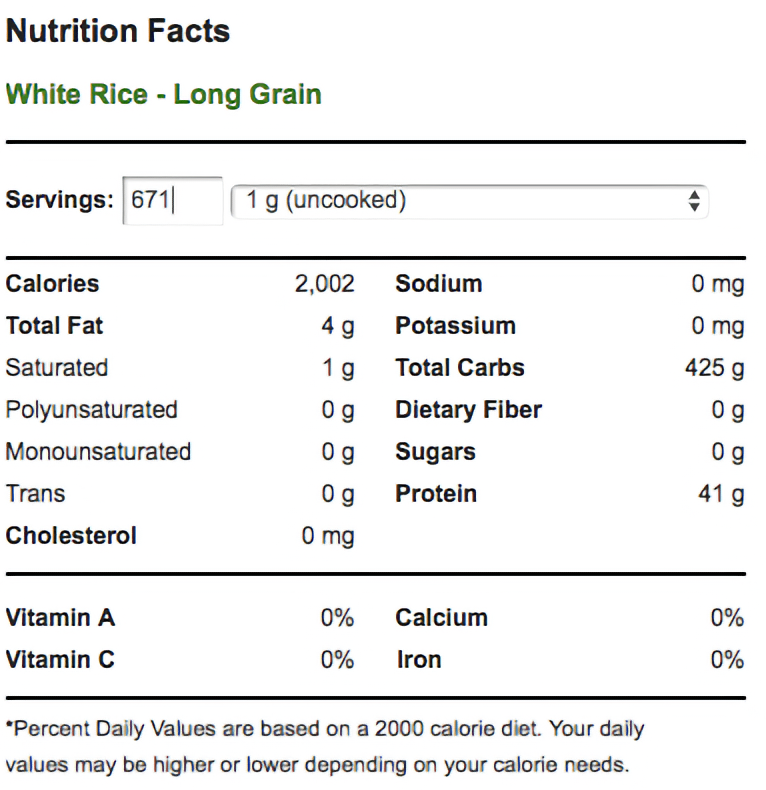Click the Total Carbs label

coord(459,368)
